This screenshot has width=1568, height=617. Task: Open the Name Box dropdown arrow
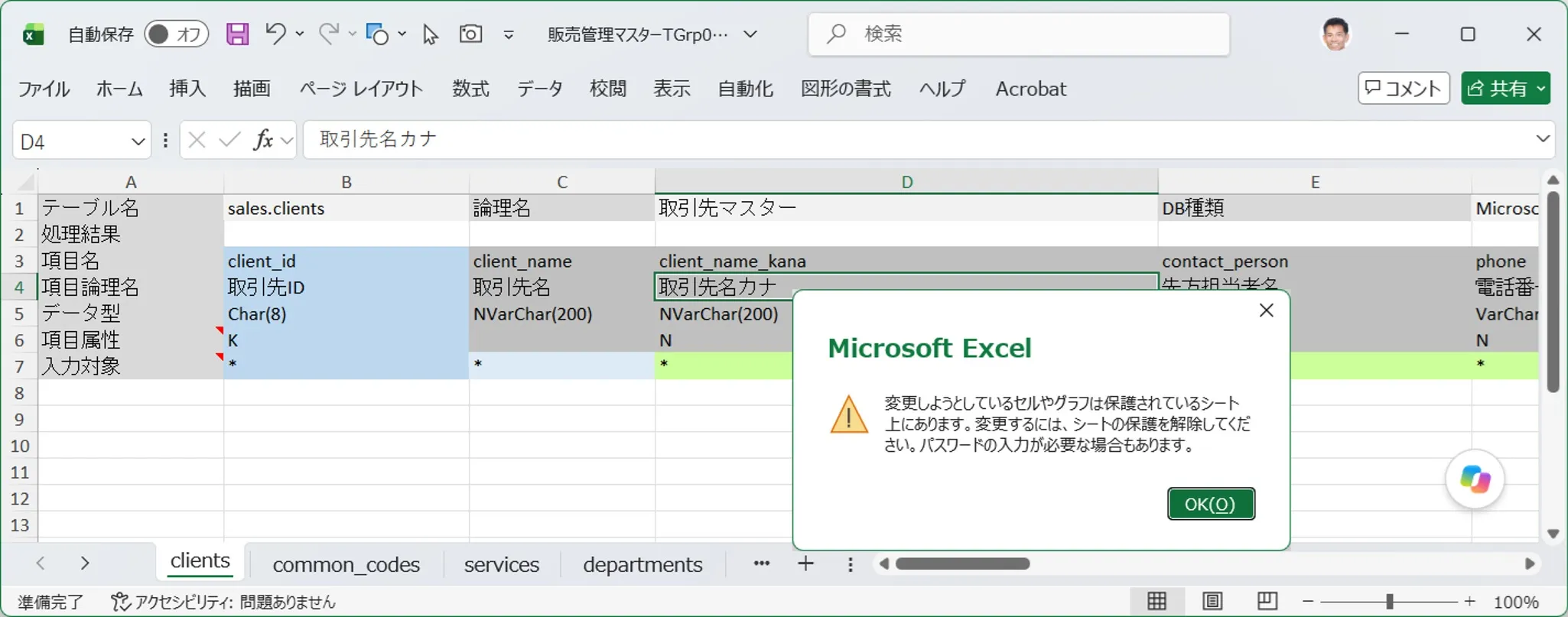point(138,141)
